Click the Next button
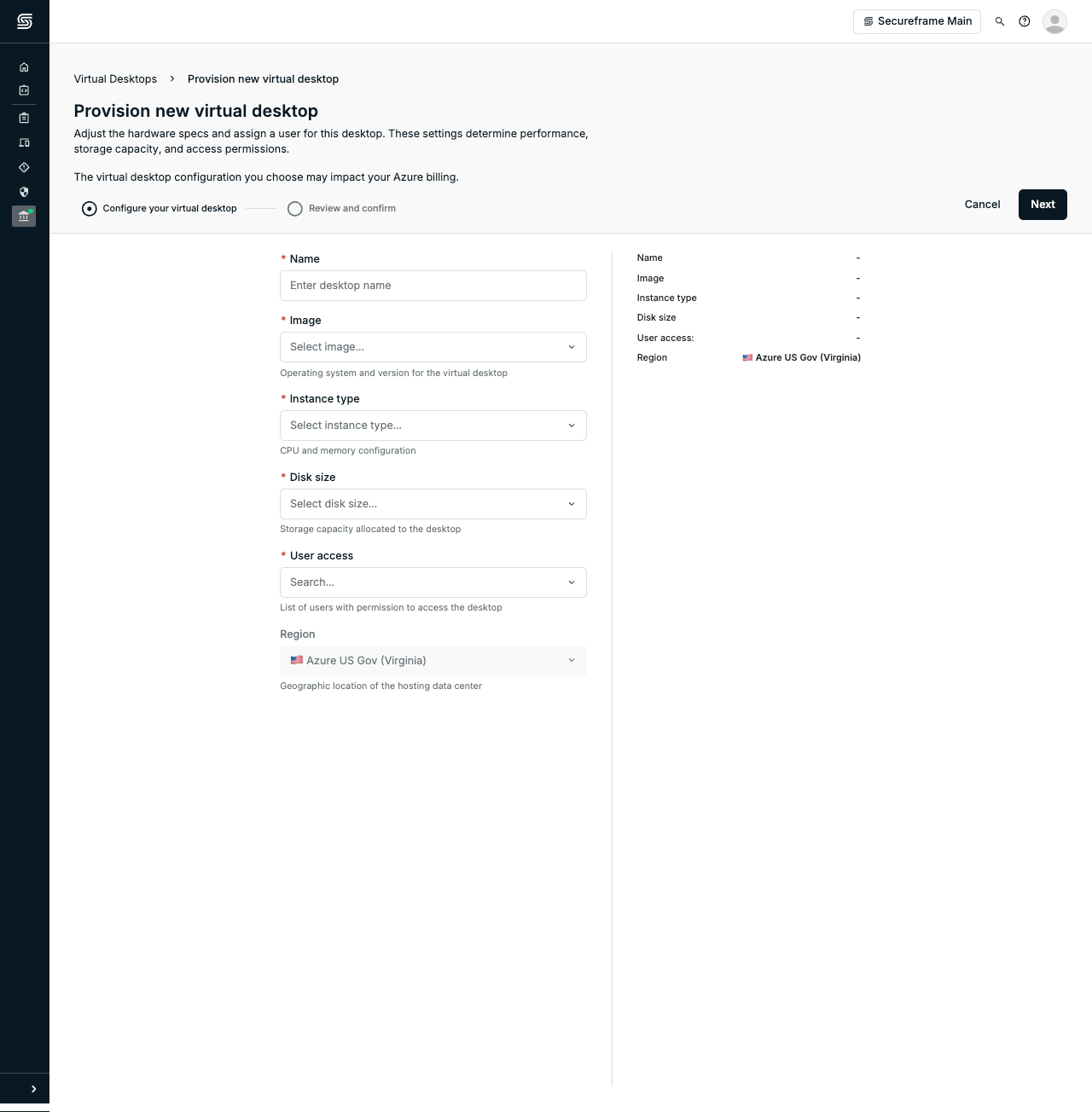 click(1043, 205)
